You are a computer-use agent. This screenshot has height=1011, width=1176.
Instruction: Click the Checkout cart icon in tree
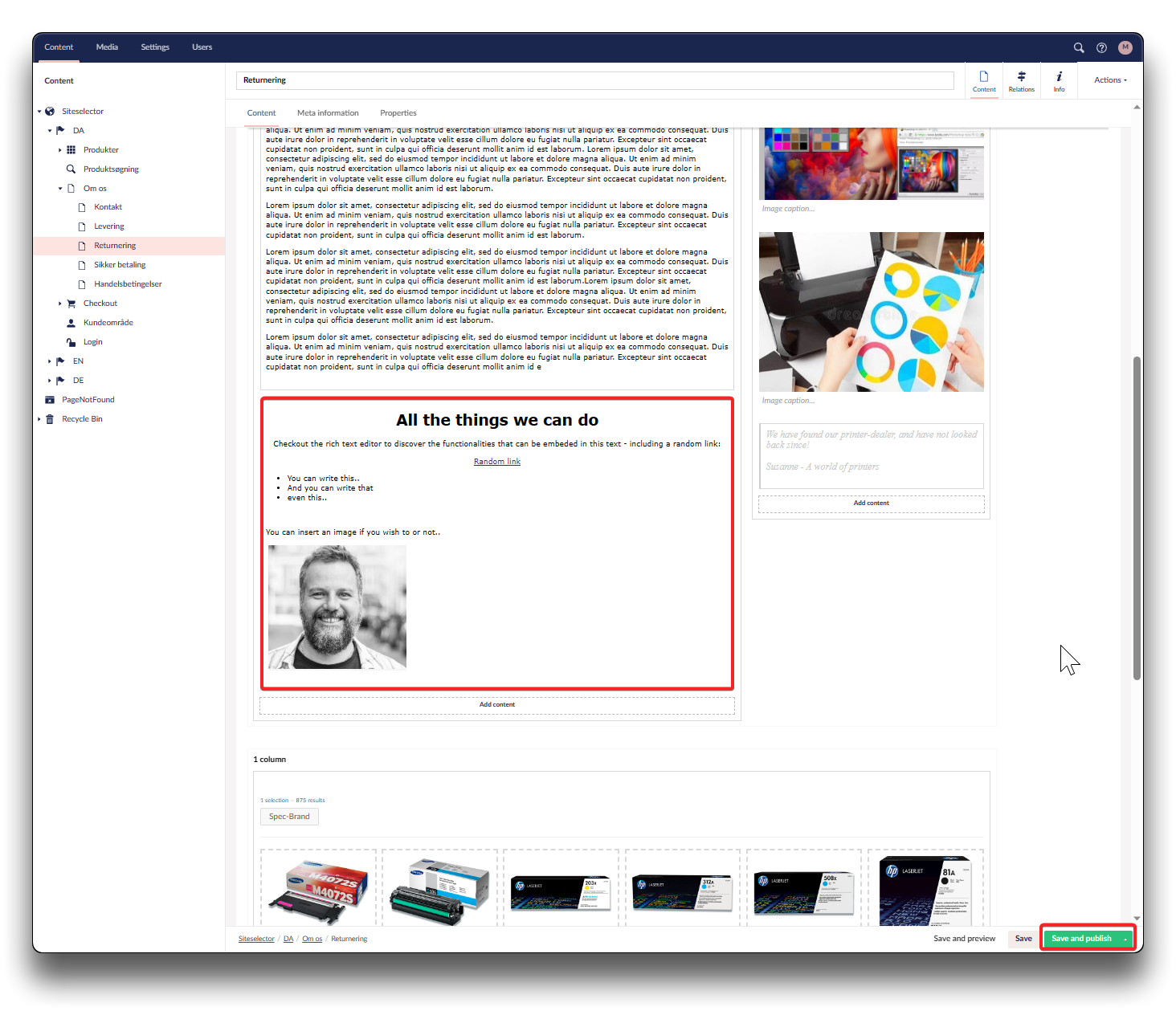[71, 304]
